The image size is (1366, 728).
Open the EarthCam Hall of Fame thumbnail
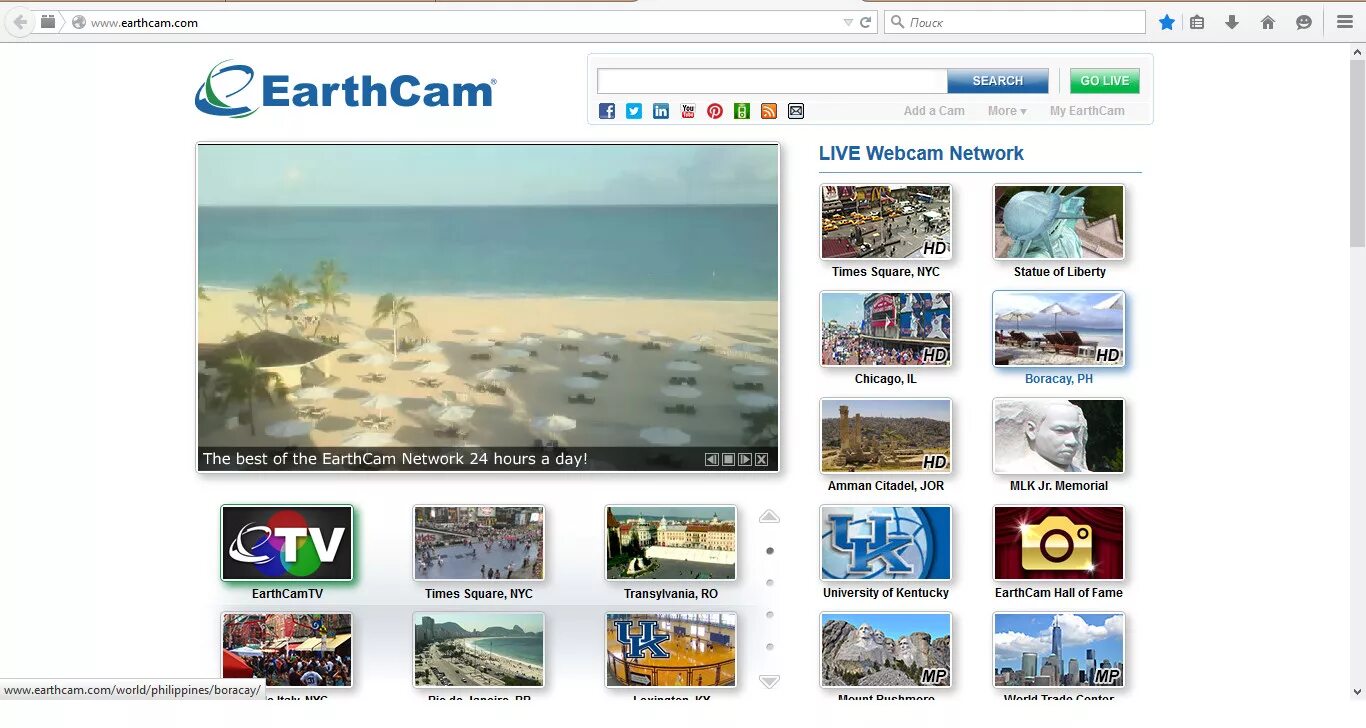click(1059, 543)
